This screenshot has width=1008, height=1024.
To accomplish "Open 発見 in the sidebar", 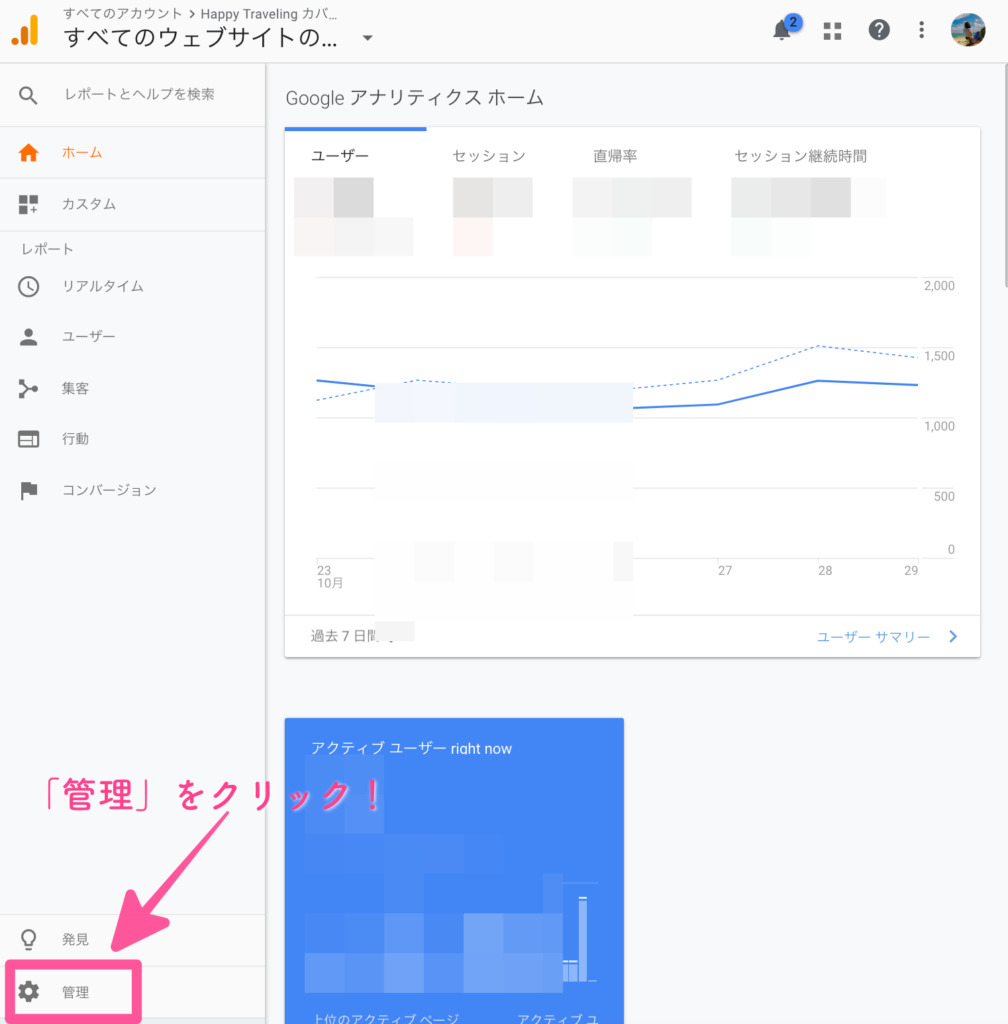I will pyautogui.click(x=133, y=939).
